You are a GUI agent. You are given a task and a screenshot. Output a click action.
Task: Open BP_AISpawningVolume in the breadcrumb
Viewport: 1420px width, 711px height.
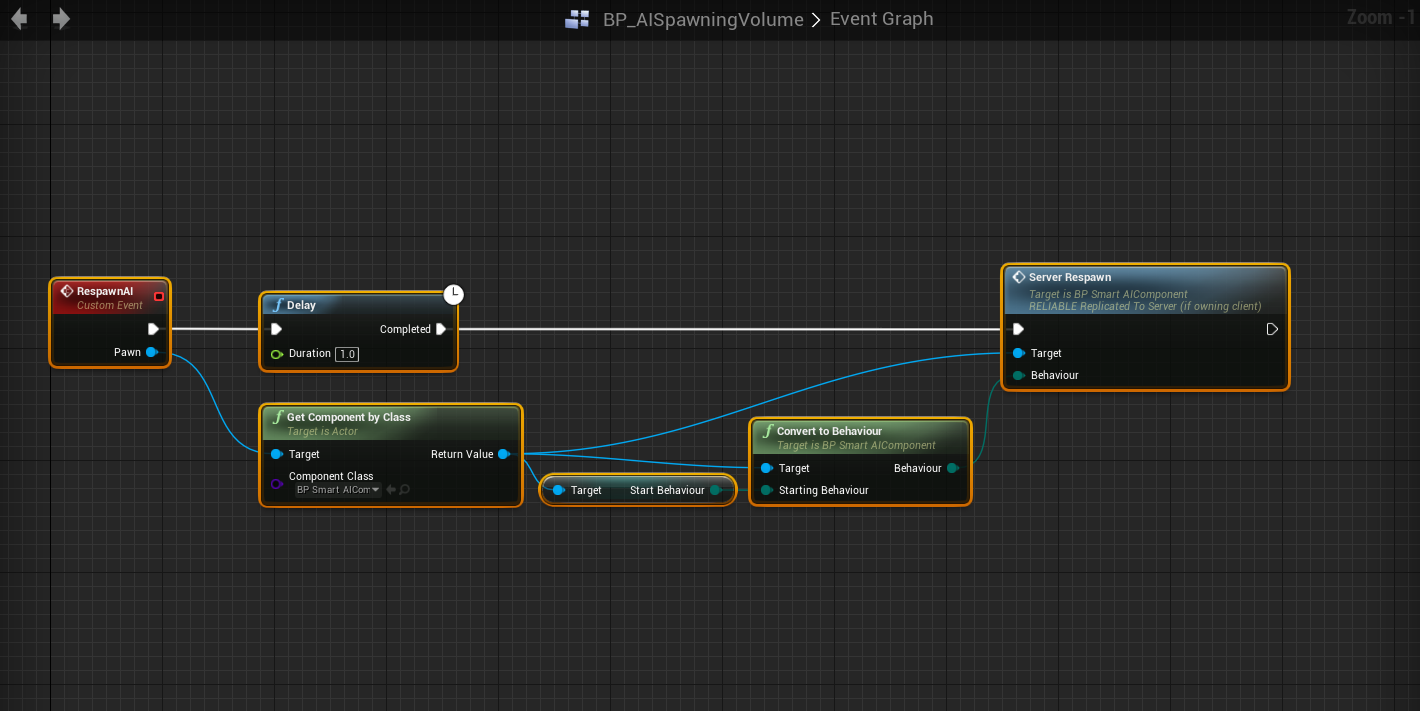click(x=702, y=19)
